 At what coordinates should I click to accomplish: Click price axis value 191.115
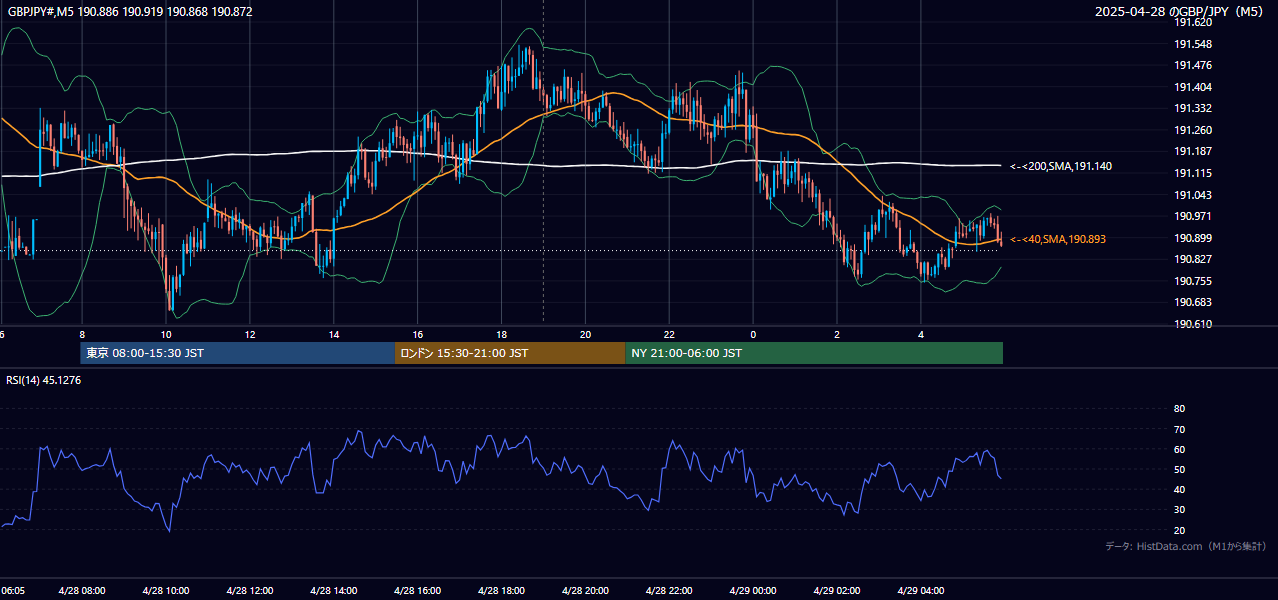[x=1193, y=174]
